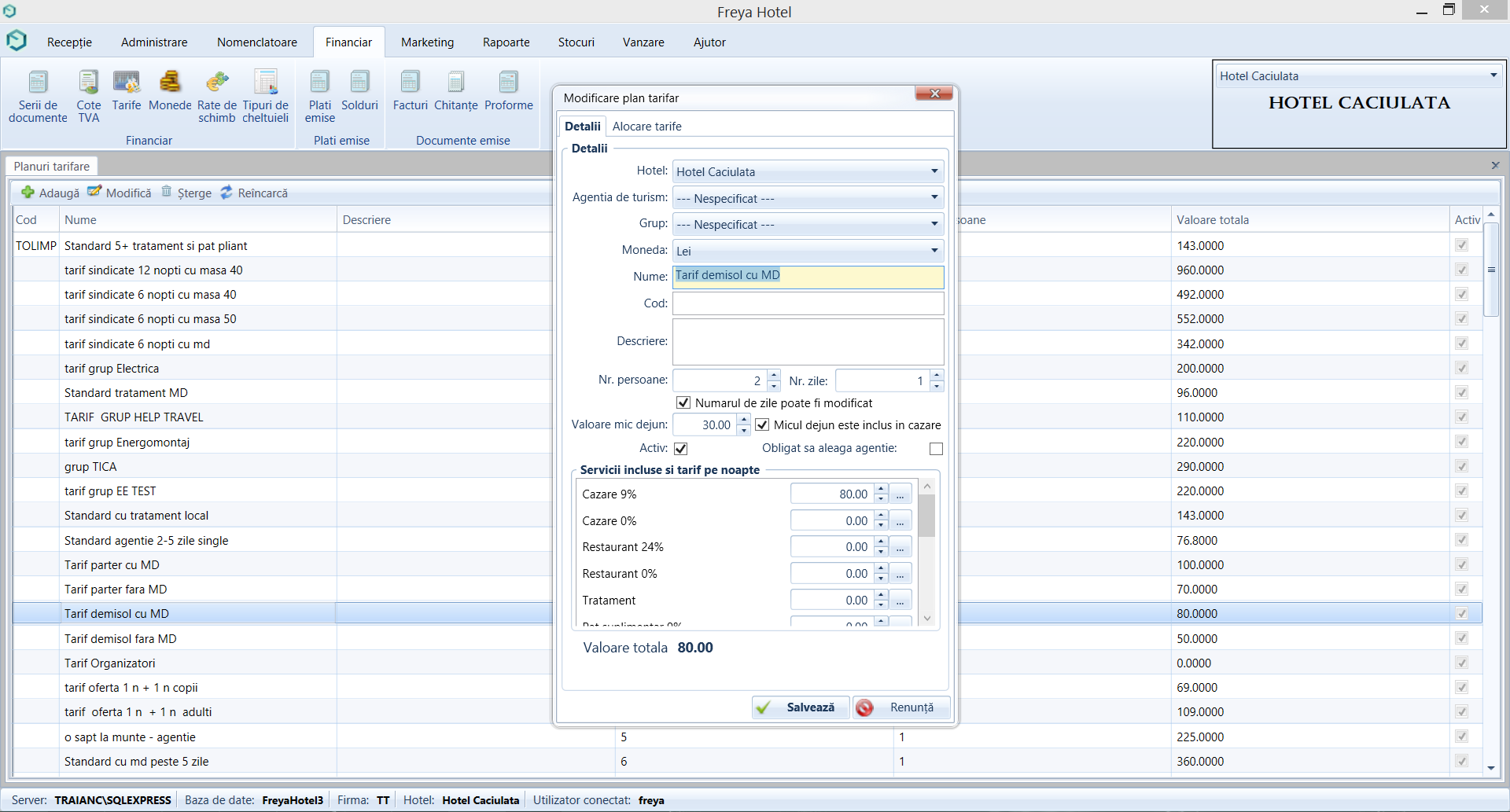Viewport: 1510px width, 812px height.
Task: Click the Renunță button
Action: click(x=901, y=707)
